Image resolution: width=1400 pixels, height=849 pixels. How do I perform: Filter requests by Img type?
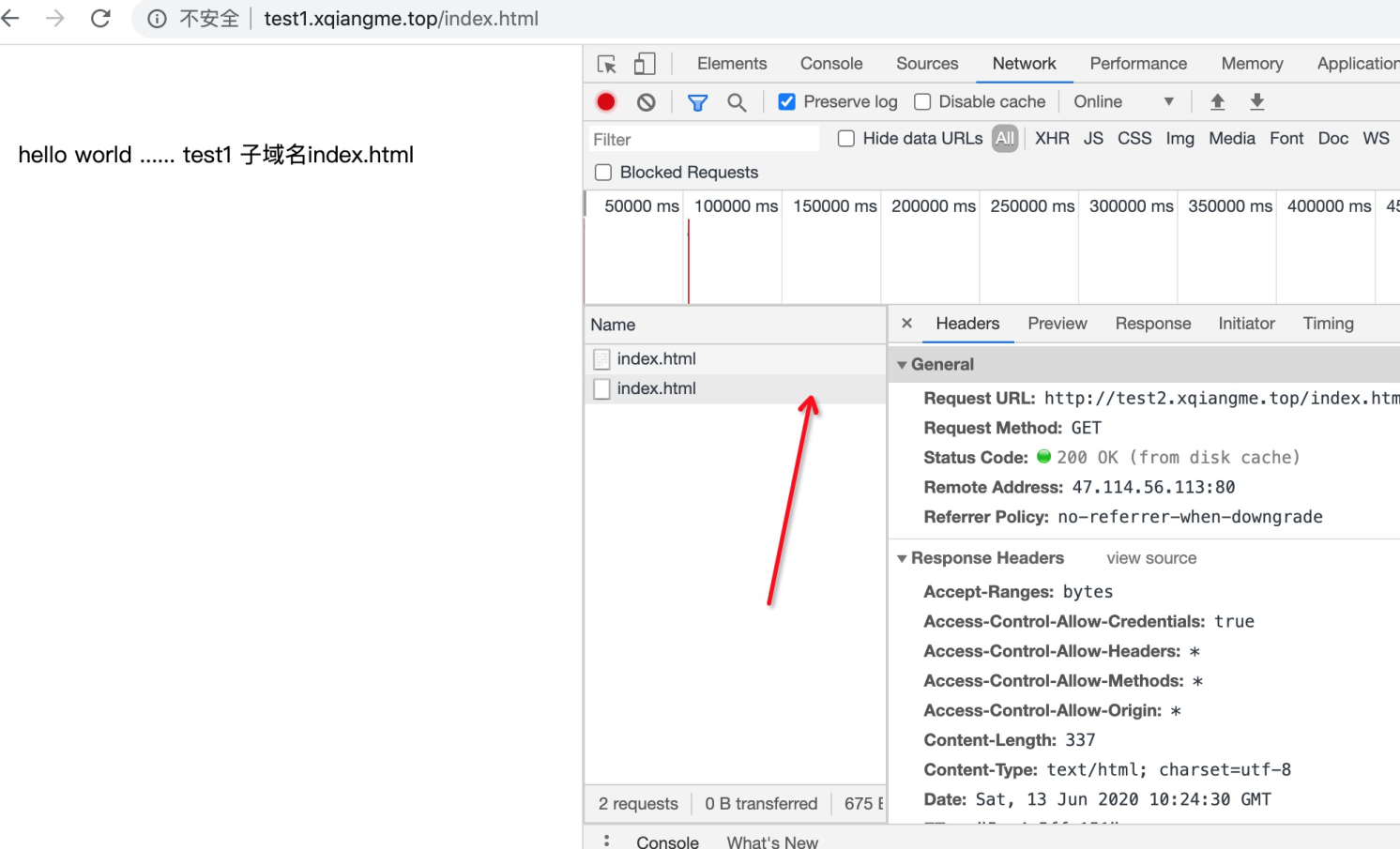coord(1179,139)
